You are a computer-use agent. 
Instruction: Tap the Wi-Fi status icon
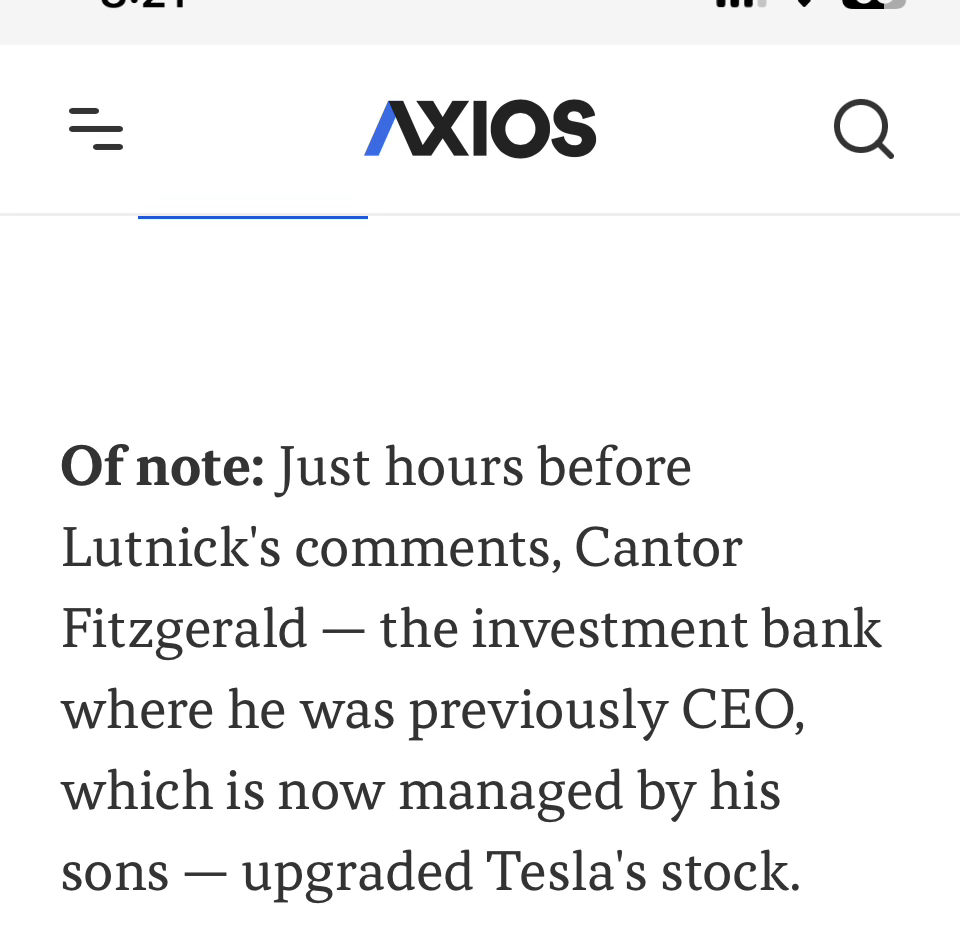point(805,5)
